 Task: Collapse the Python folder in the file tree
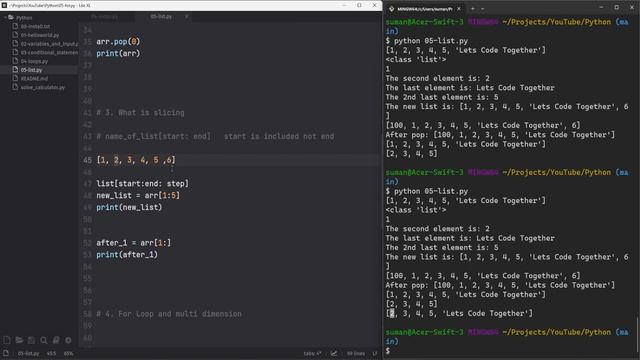5,18
